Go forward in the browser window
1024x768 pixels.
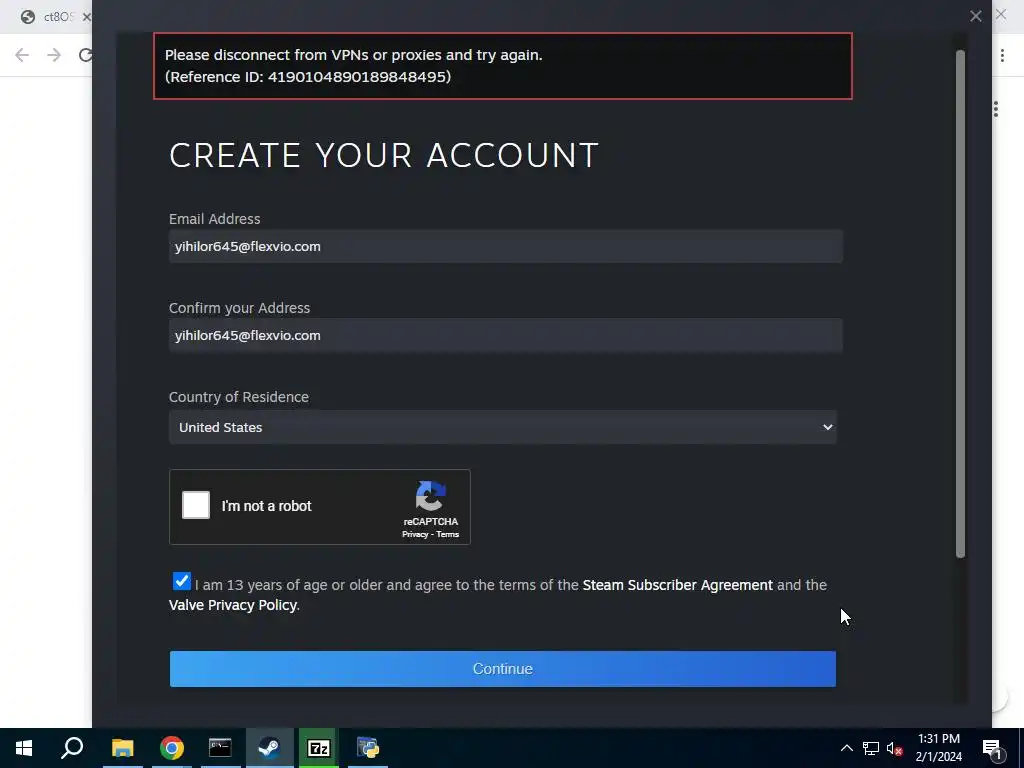(x=54, y=55)
